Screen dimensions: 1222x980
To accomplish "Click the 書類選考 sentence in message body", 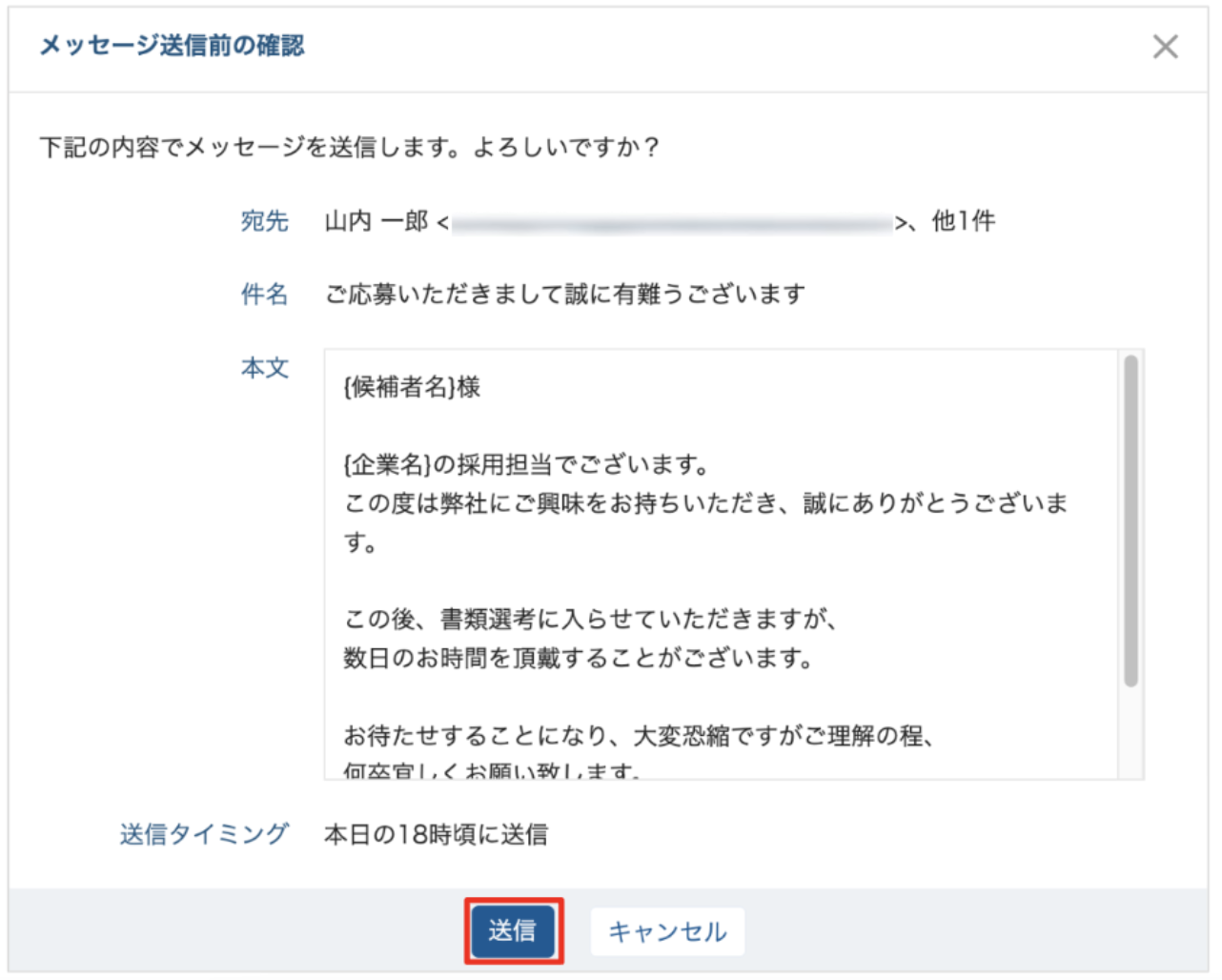I will [590, 620].
